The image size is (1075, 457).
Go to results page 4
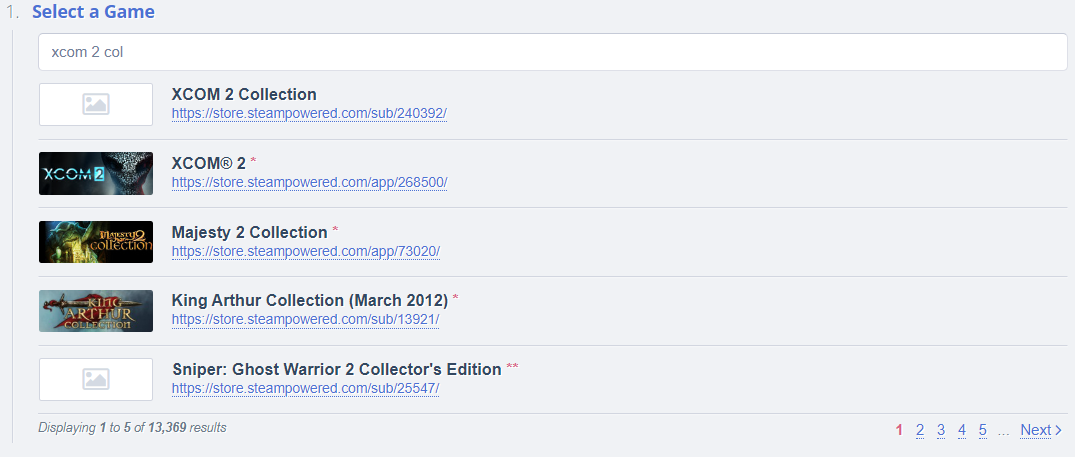pyautogui.click(x=962, y=430)
